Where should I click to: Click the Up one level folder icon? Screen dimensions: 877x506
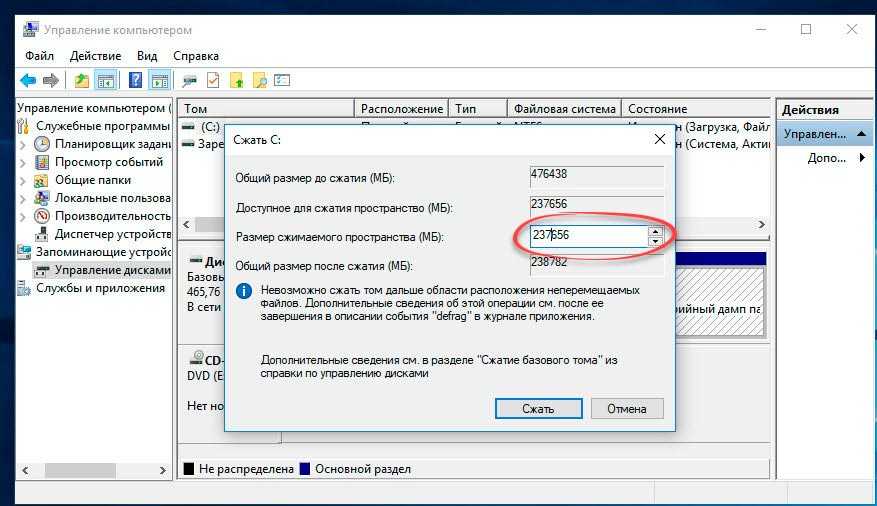82,81
